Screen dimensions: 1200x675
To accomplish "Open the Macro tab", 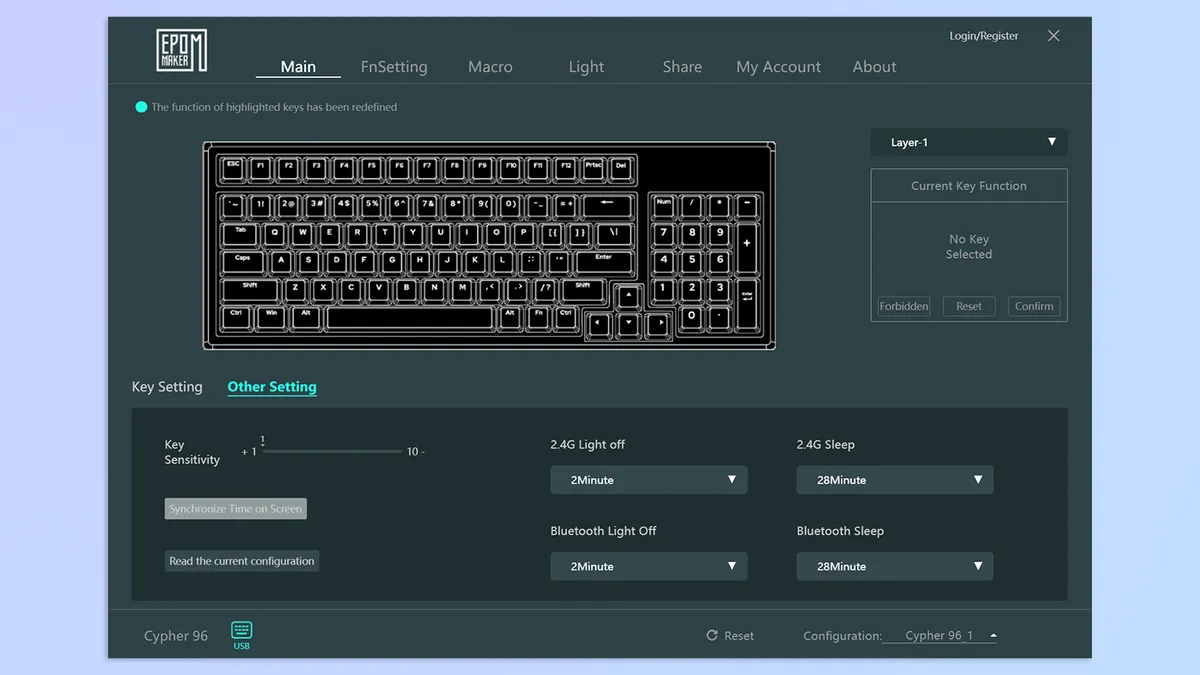I will [x=490, y=67].
